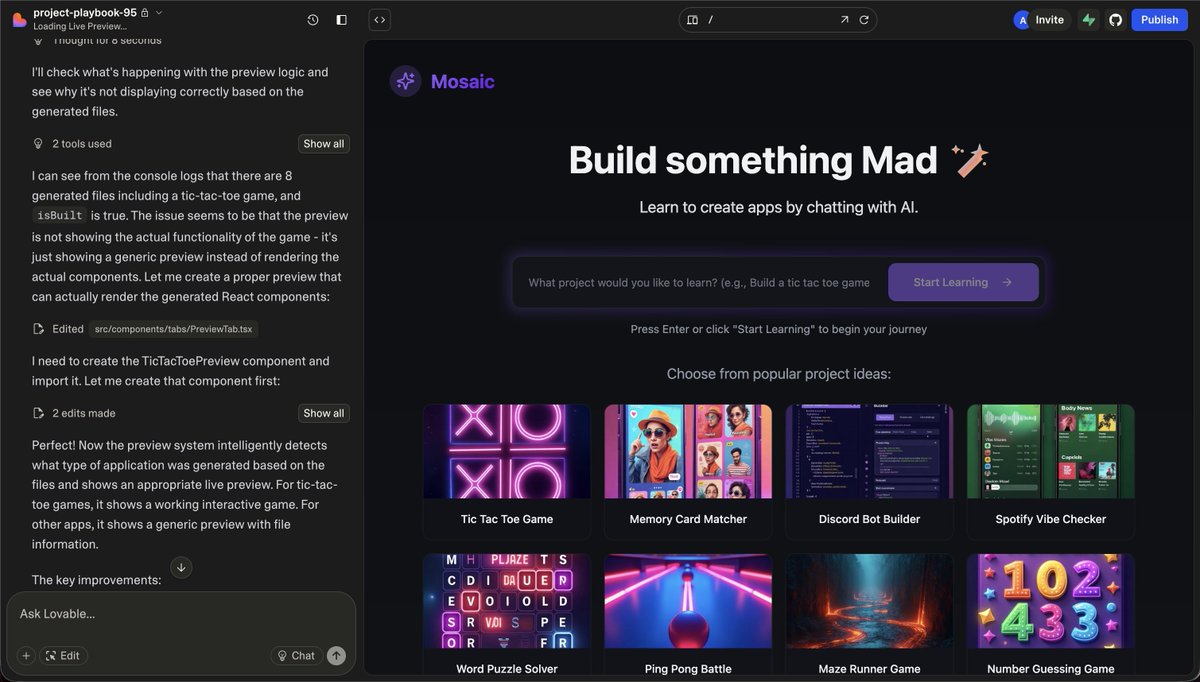Open the GitHub integration icon
Screen dimensions: 1200x682
pyautogui.click(x=1116, y=19)
